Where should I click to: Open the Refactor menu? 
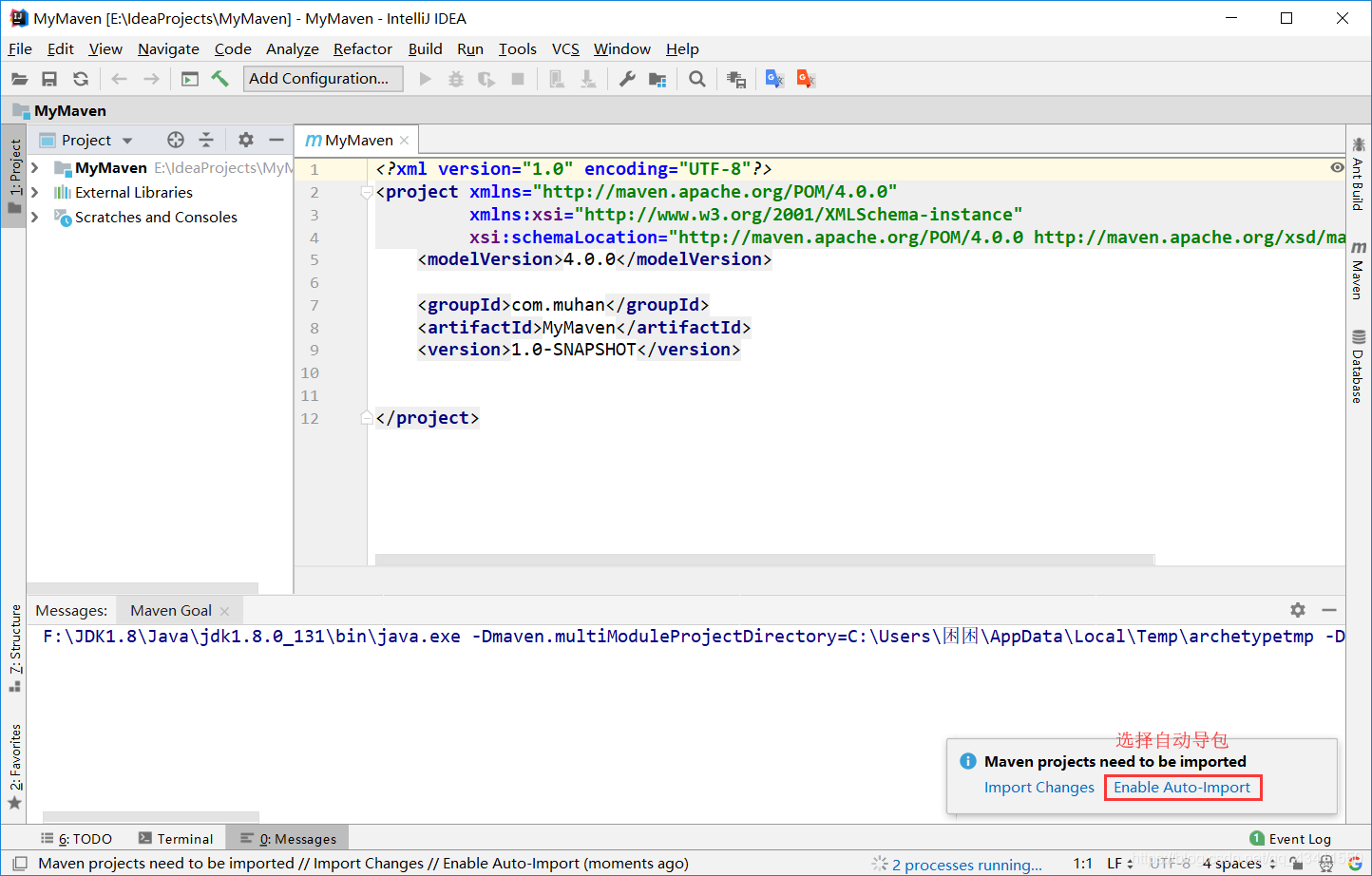pos(363,49)
